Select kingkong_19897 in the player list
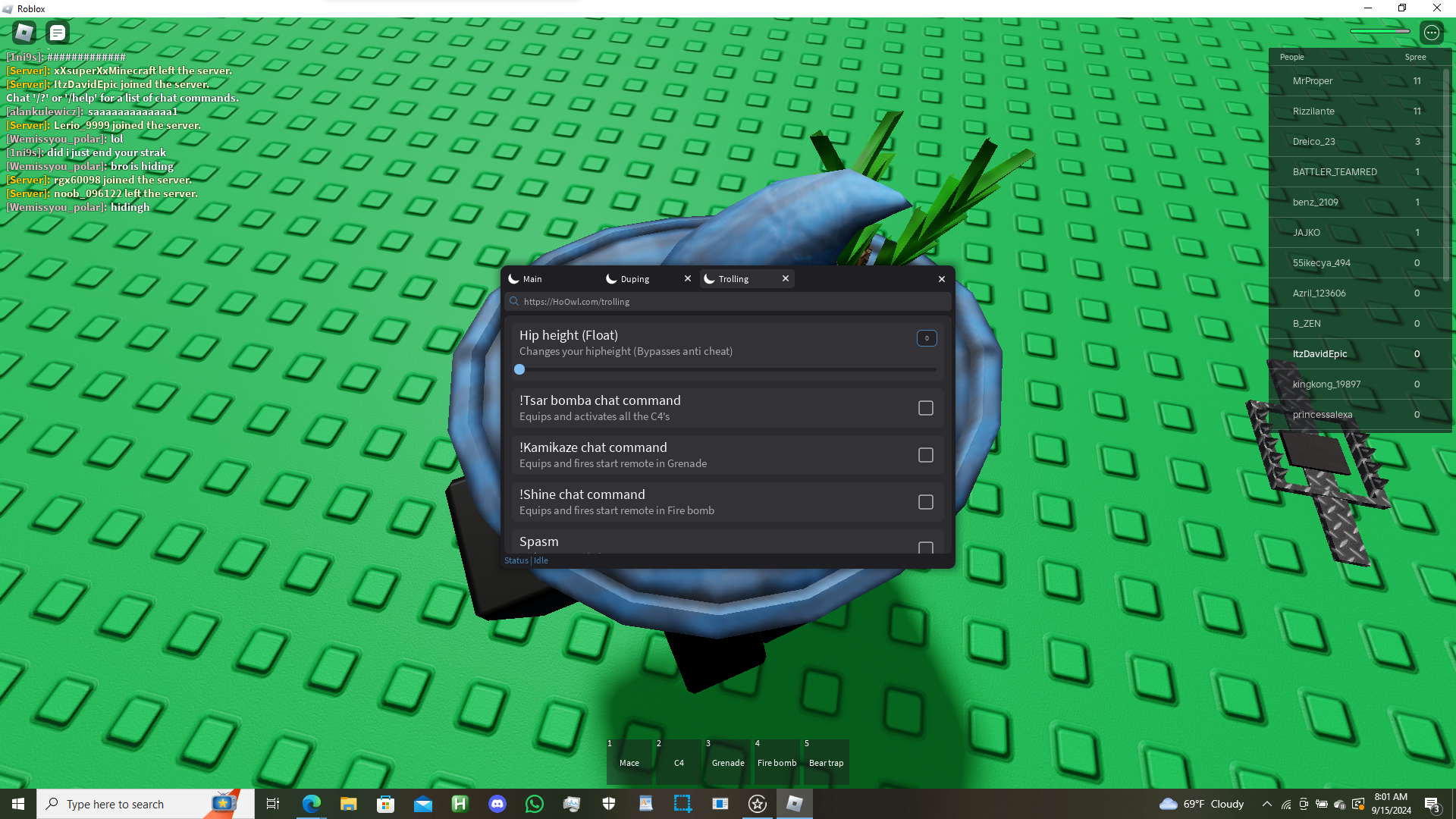Image resolution: width=1456 pixels, height=819 pixels. (x=1356, y=384)
